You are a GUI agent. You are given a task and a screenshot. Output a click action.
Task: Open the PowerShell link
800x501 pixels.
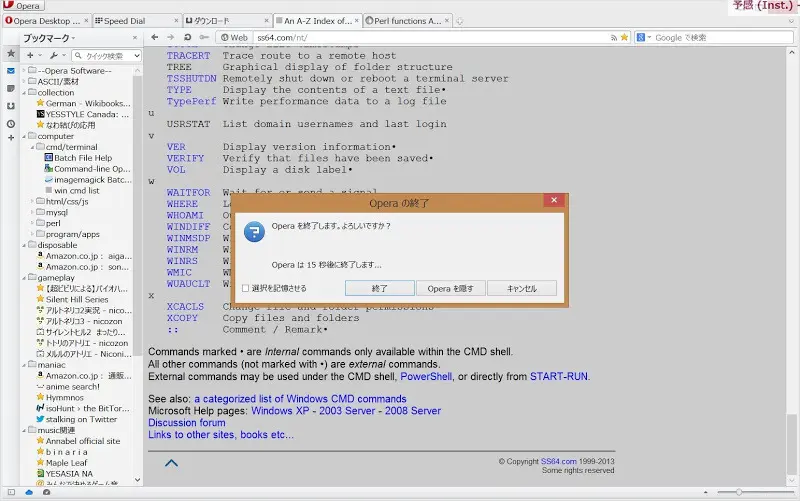coord(426,377)
